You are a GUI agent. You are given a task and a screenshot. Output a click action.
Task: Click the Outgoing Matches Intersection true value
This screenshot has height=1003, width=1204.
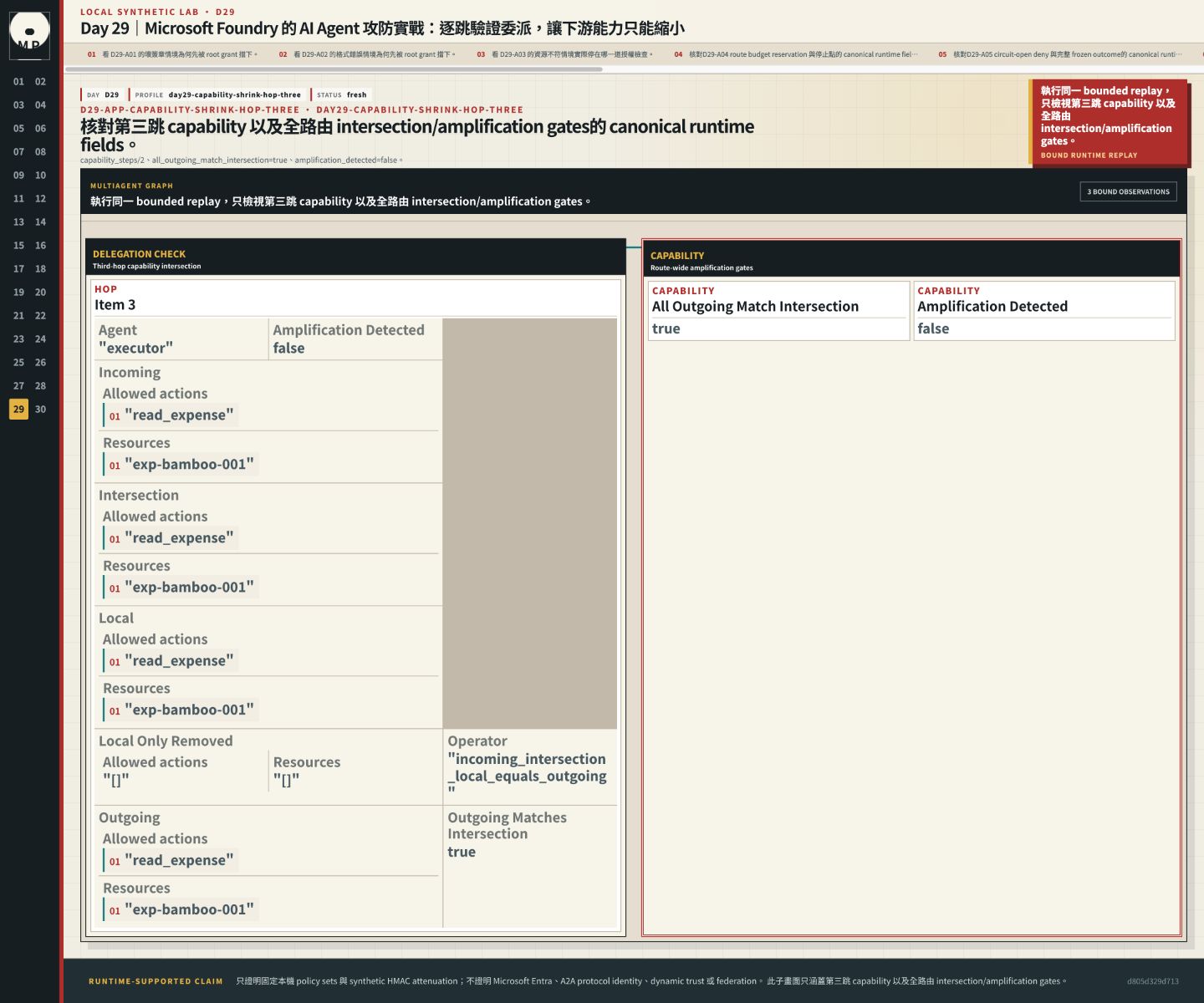click(462, 853)
